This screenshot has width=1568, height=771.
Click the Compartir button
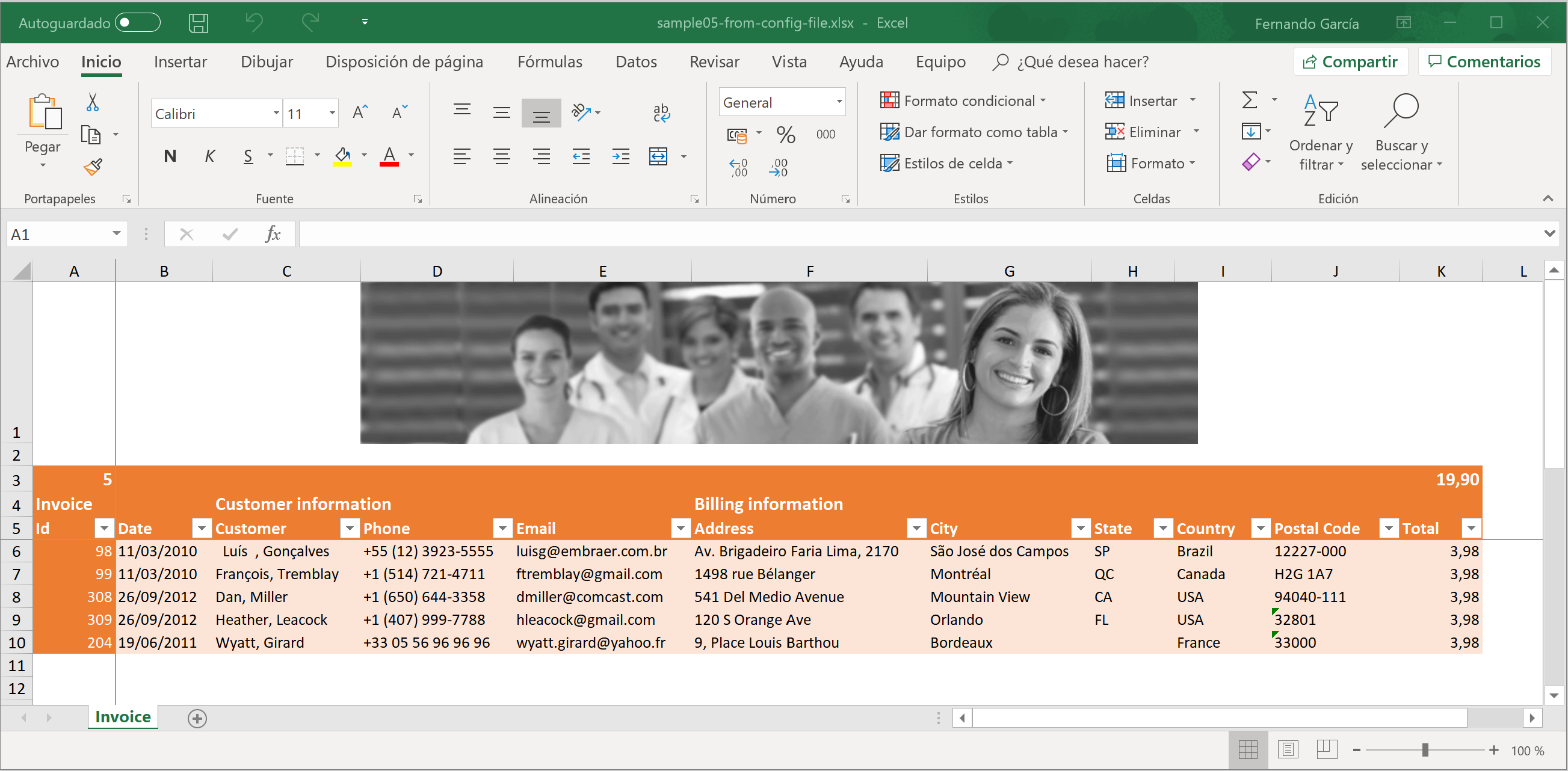(x=1350, y=62)
